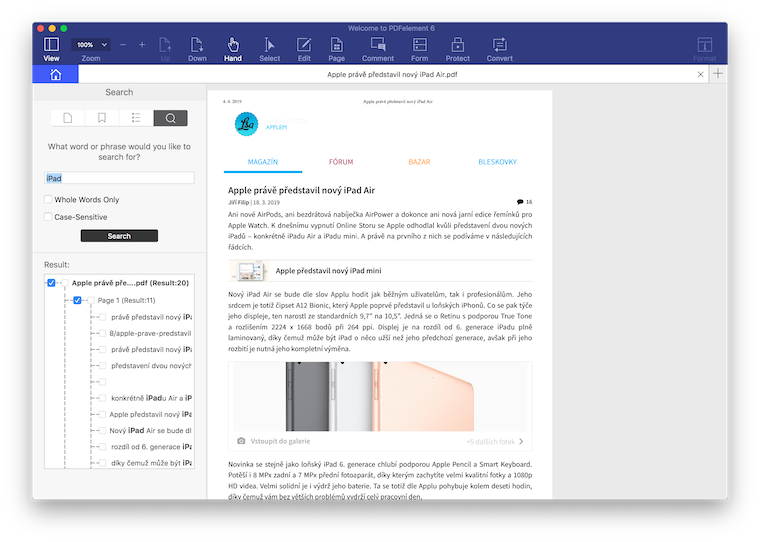Open the BLESKOVKY tab in document
Screen dimensions: 760x542
[497, 162]
